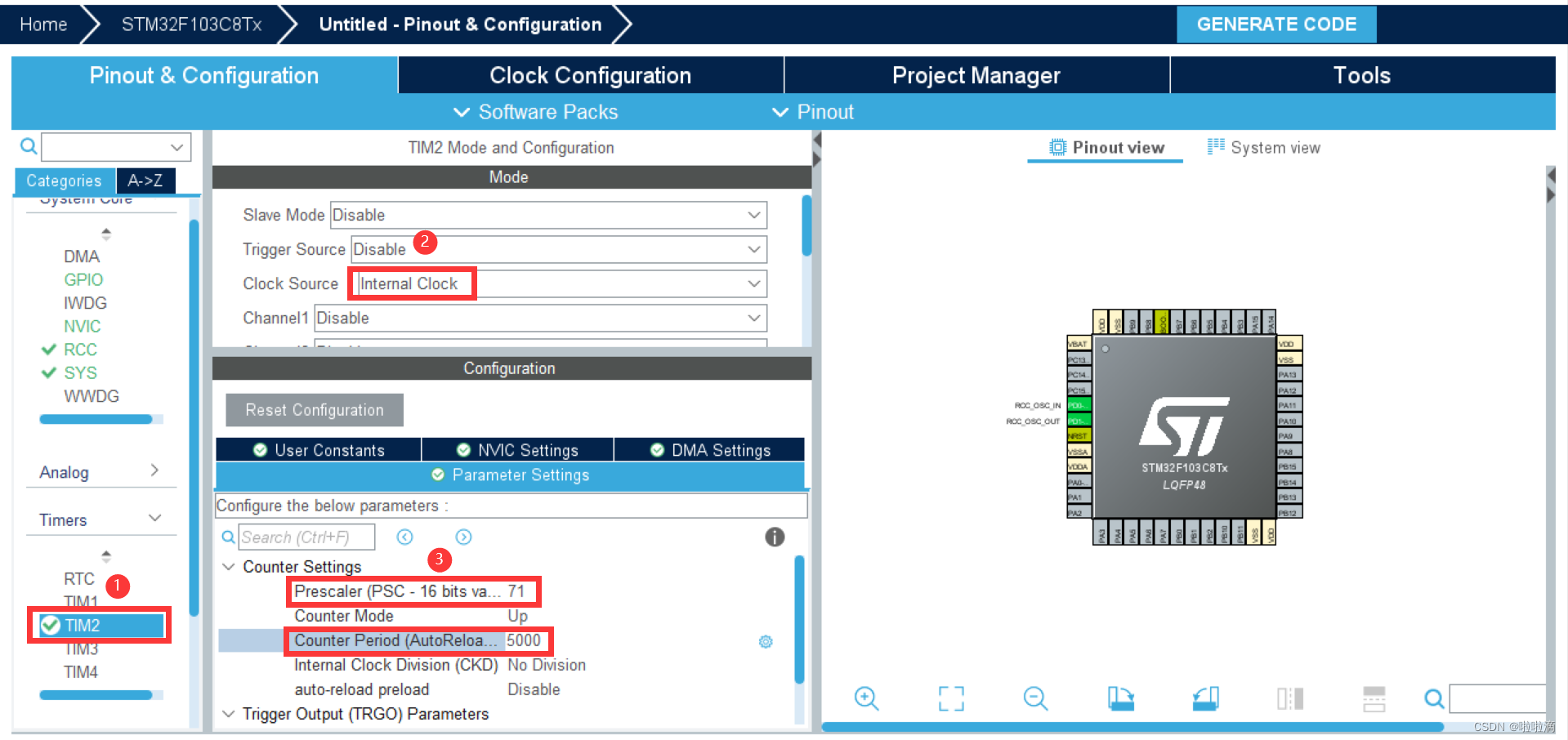Select the Parameter Settings tab
This screenshot has height=740, width=1568.
click(511, 475)
